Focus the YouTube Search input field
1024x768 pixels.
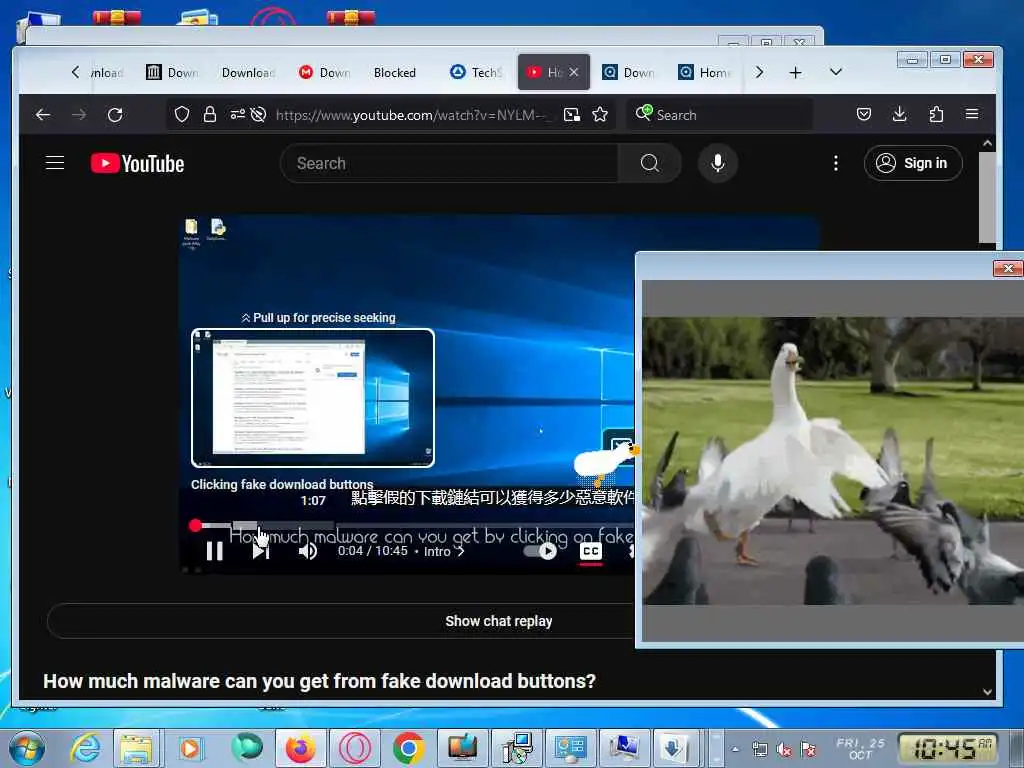coord(451,163)
